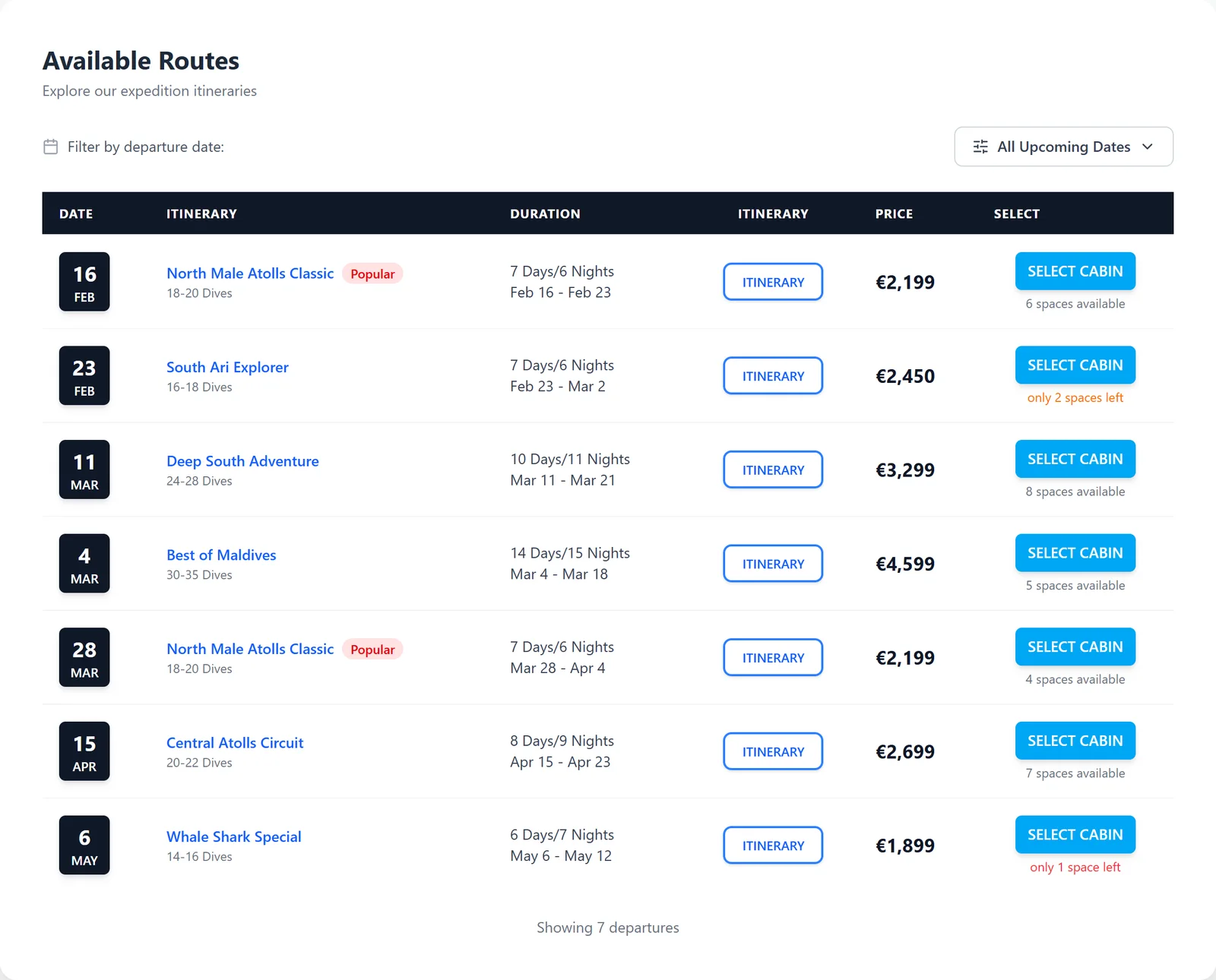Click the 23 FEB date badge
Screen dimensions: 1216x980
click(x=84, y=376)
